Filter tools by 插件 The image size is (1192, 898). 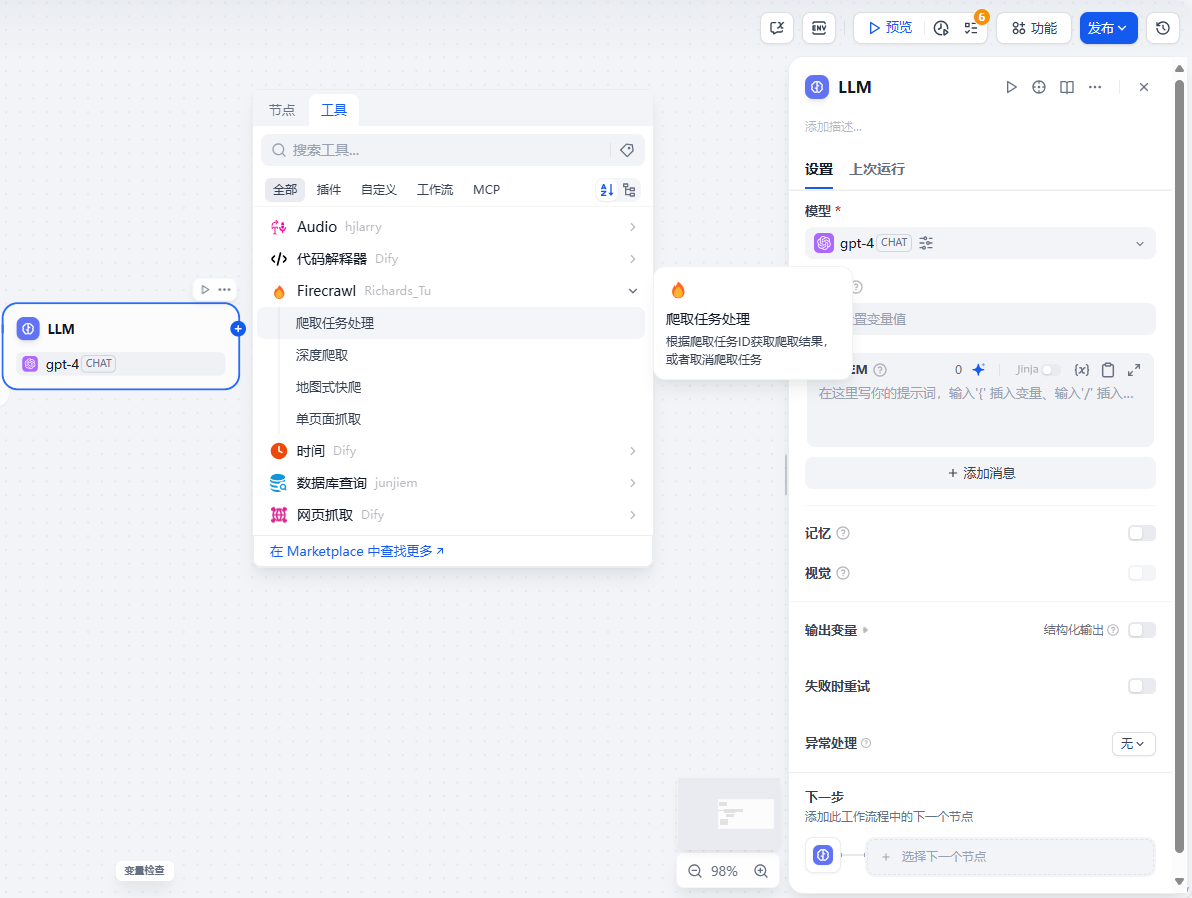pos(328,189)
